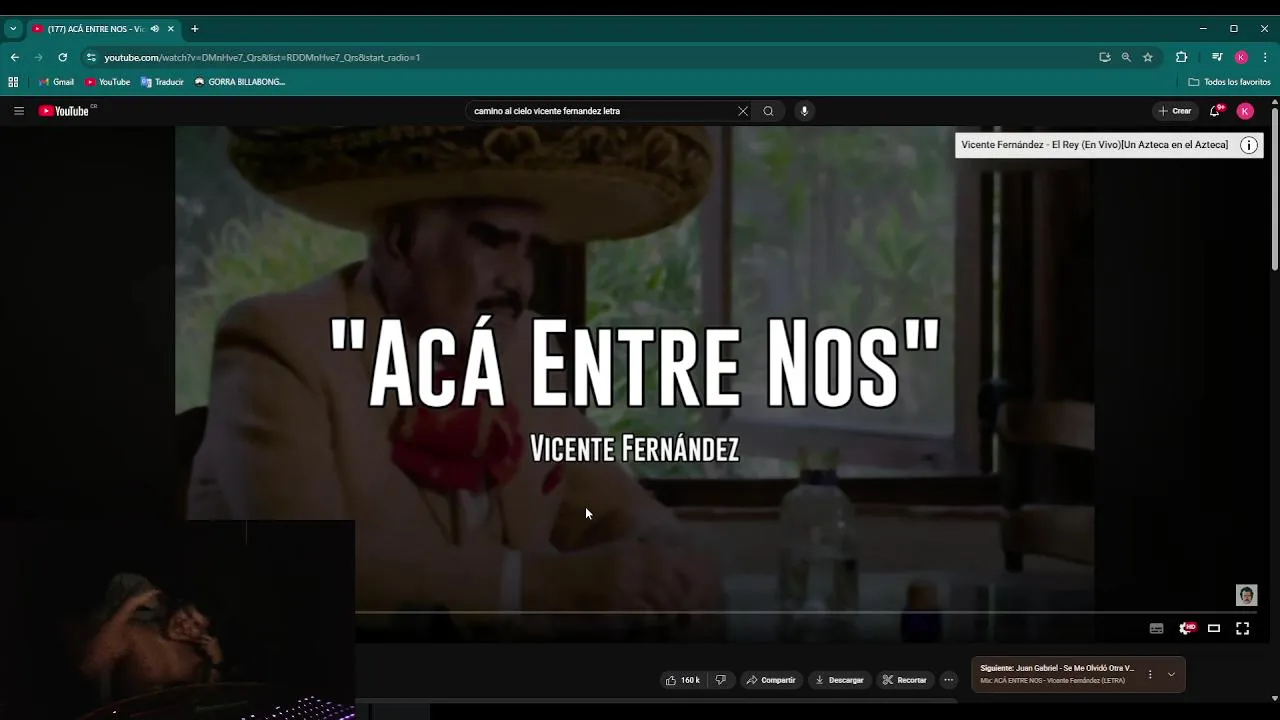Image resolution: width=1280 pixels, height=720 pixels.
Task: Open the Todos los favoritos folder
Action: pyautogui.click(x=1230, y=82)
